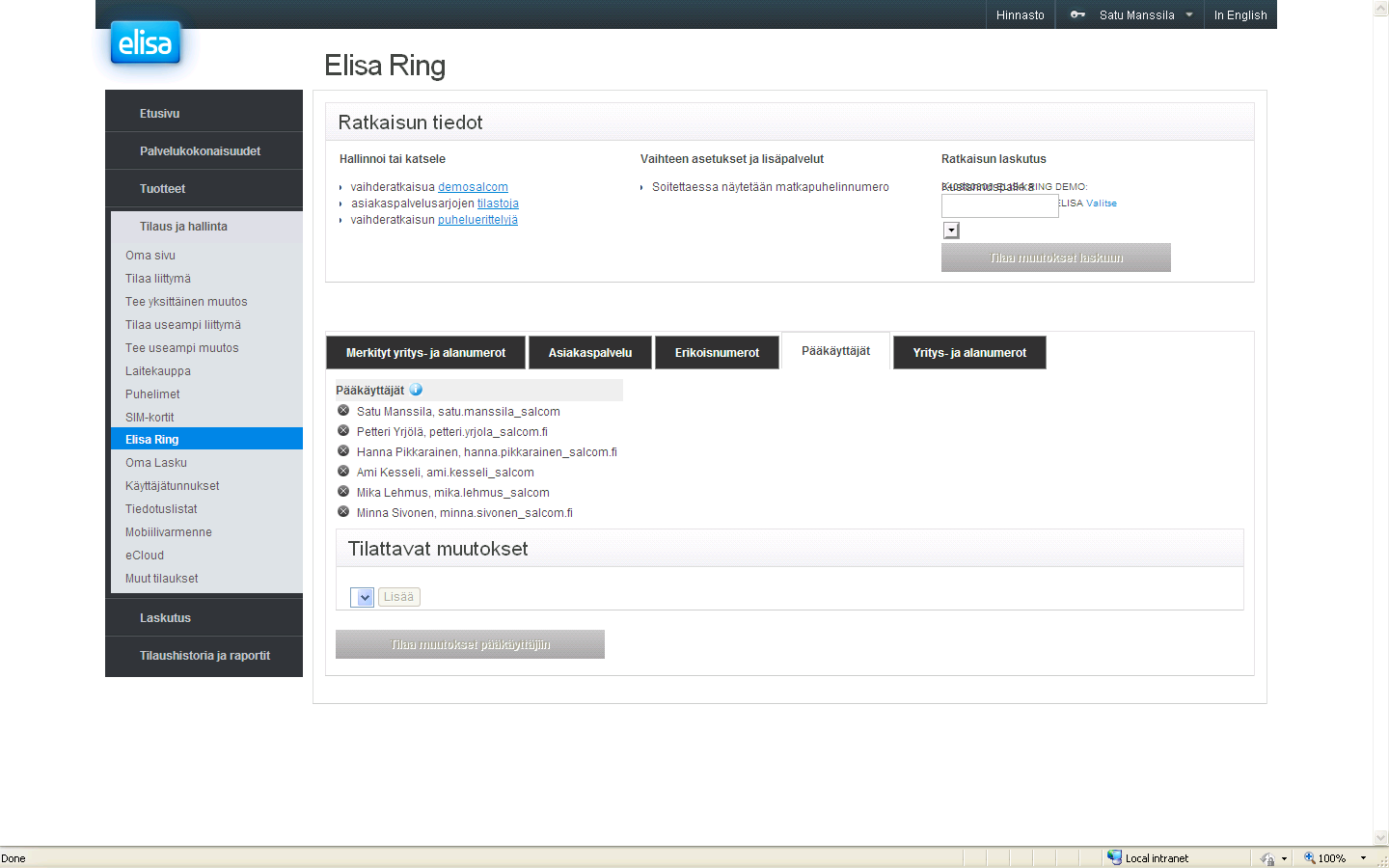This screenshot has width=1389, height=868.
Task: Open the Hinnasto link in top bar
Action: [x=1020, y=14]
